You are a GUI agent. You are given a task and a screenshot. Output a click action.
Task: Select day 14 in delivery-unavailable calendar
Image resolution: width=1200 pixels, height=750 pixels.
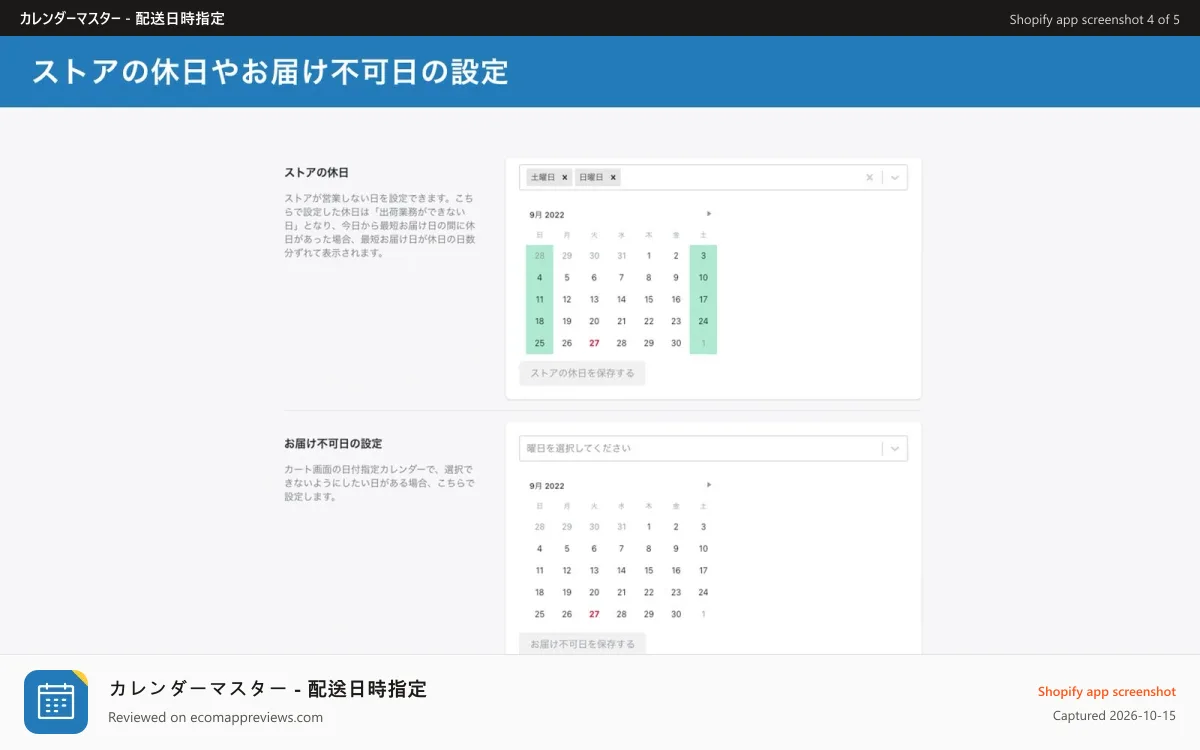click(621, 571)
